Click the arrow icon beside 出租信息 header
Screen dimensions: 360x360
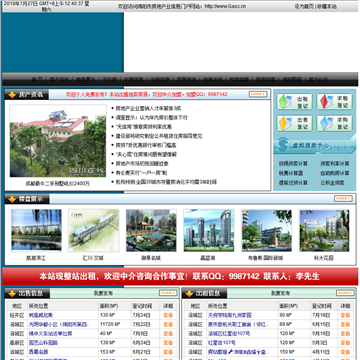(x=189, y=294)
